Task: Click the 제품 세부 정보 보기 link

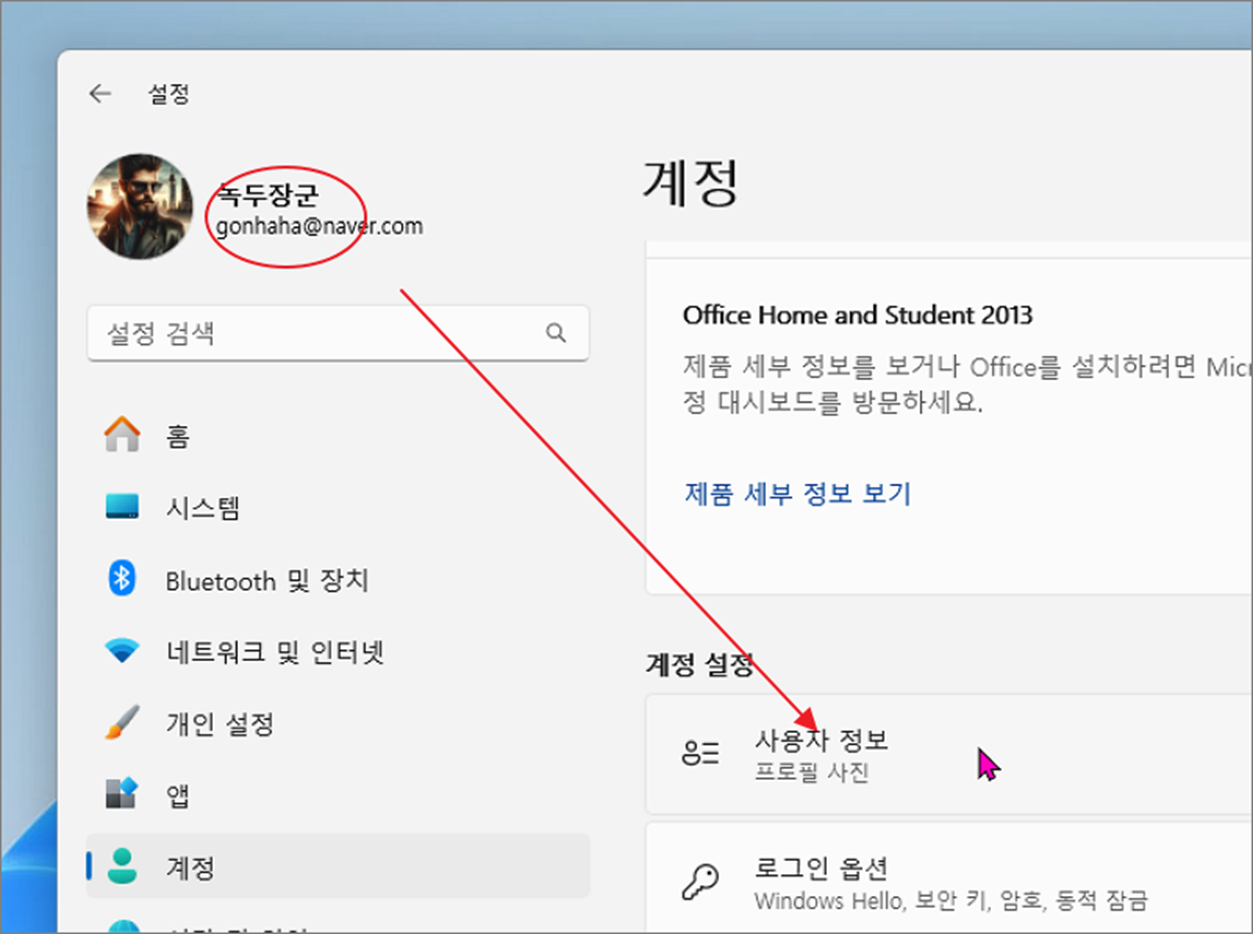Action: [x=797, y=493]
